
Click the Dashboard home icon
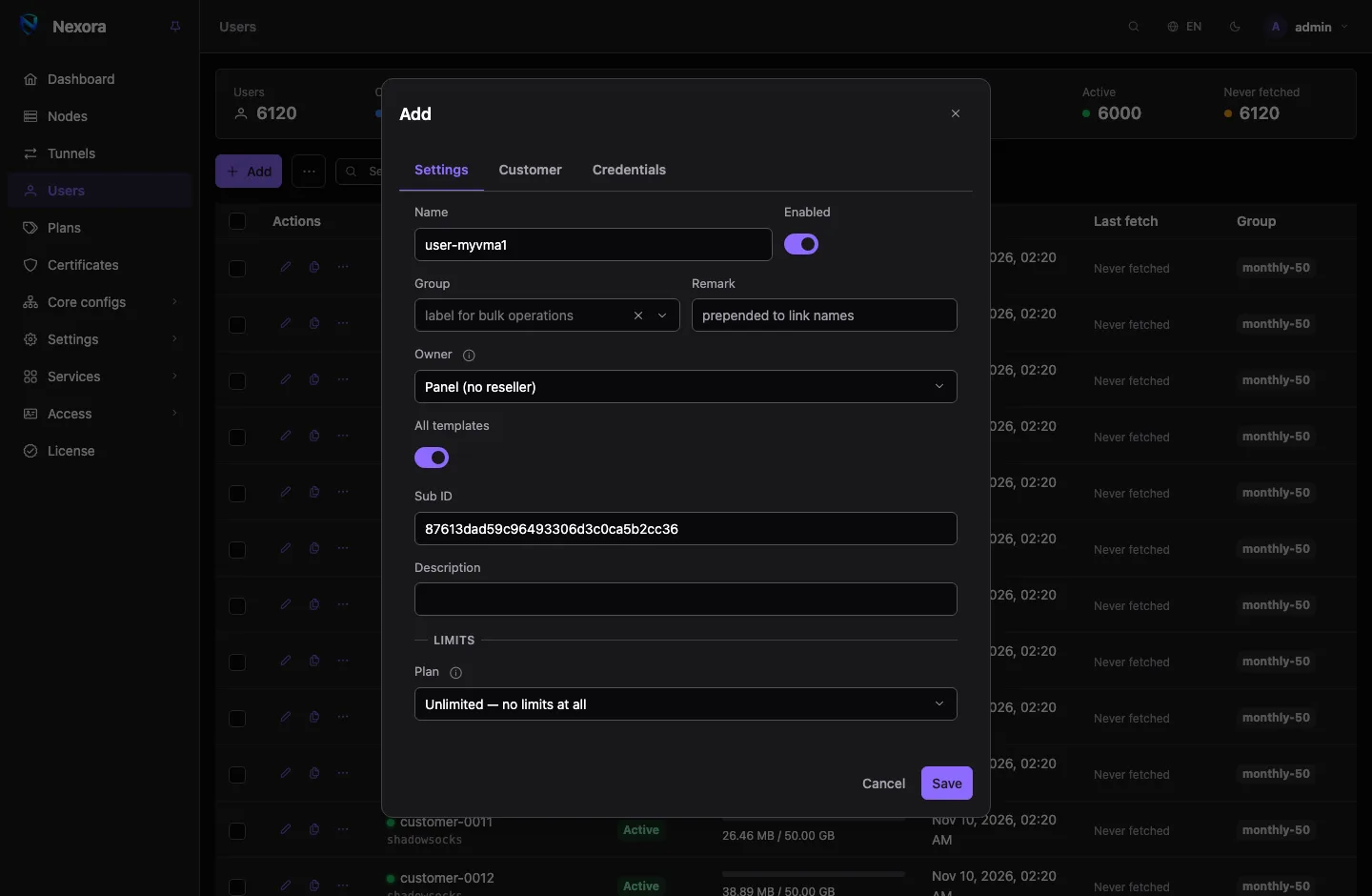pos(30,79)
